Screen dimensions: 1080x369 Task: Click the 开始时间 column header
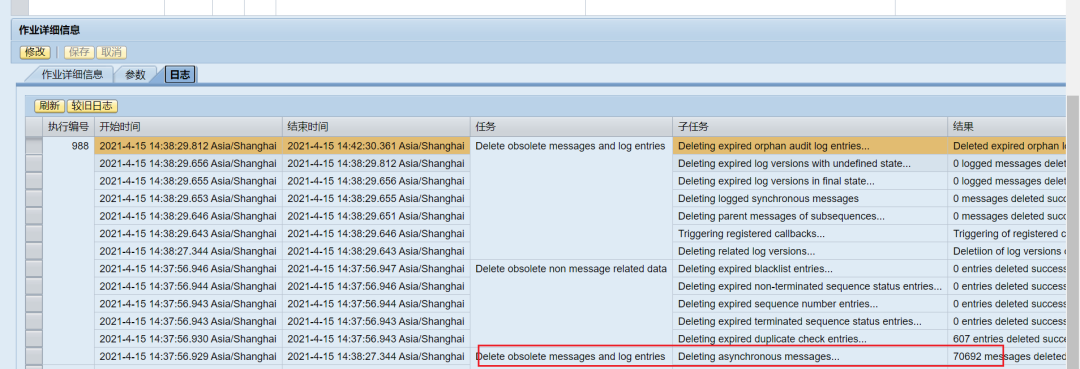pyautogui.click(x=188, y=127)
